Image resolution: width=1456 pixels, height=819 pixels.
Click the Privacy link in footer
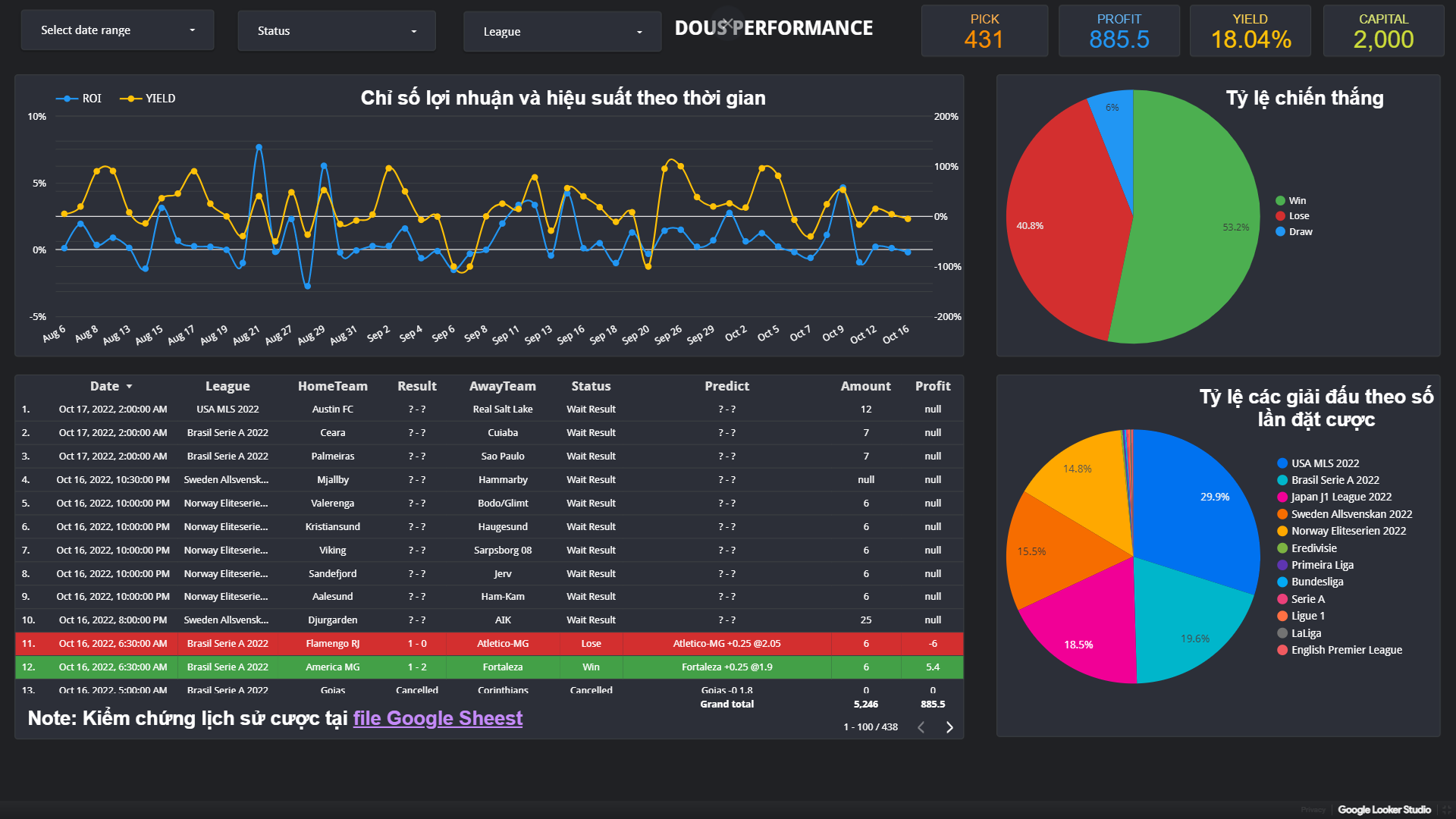point(1313,810)
